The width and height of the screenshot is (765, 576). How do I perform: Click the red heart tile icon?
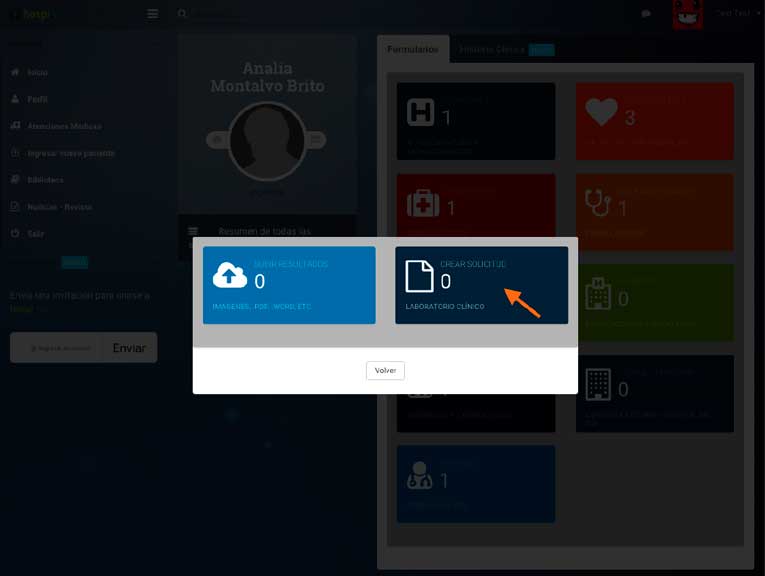tap(601, 112)
